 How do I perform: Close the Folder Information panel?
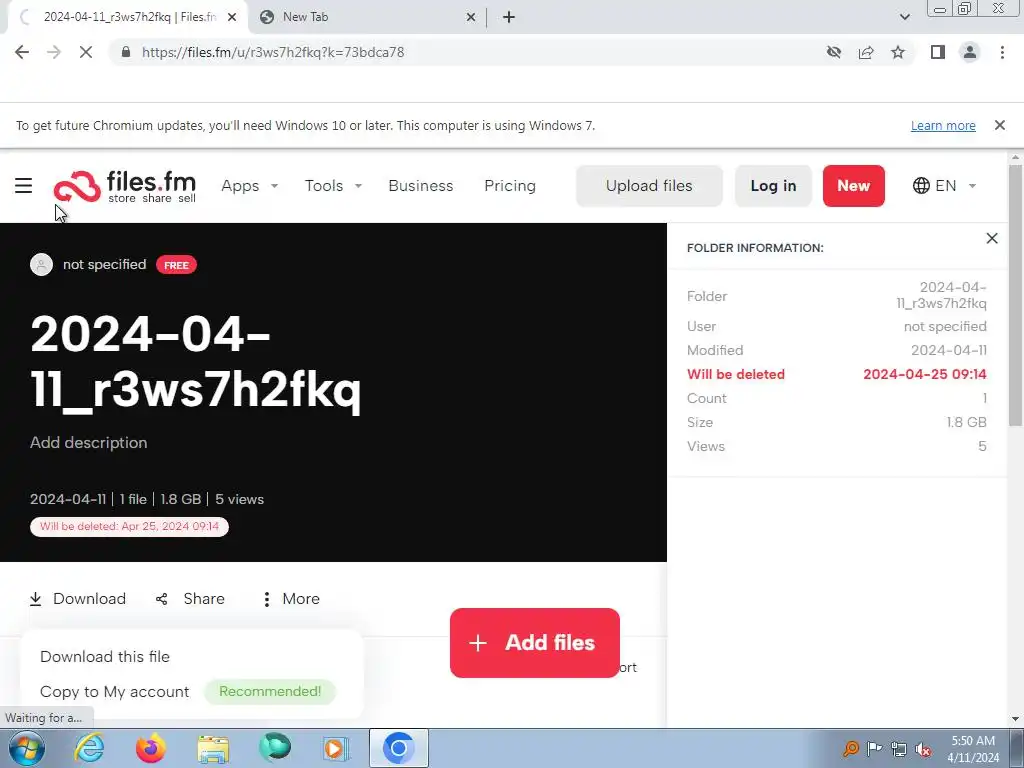tap(992, 238)
